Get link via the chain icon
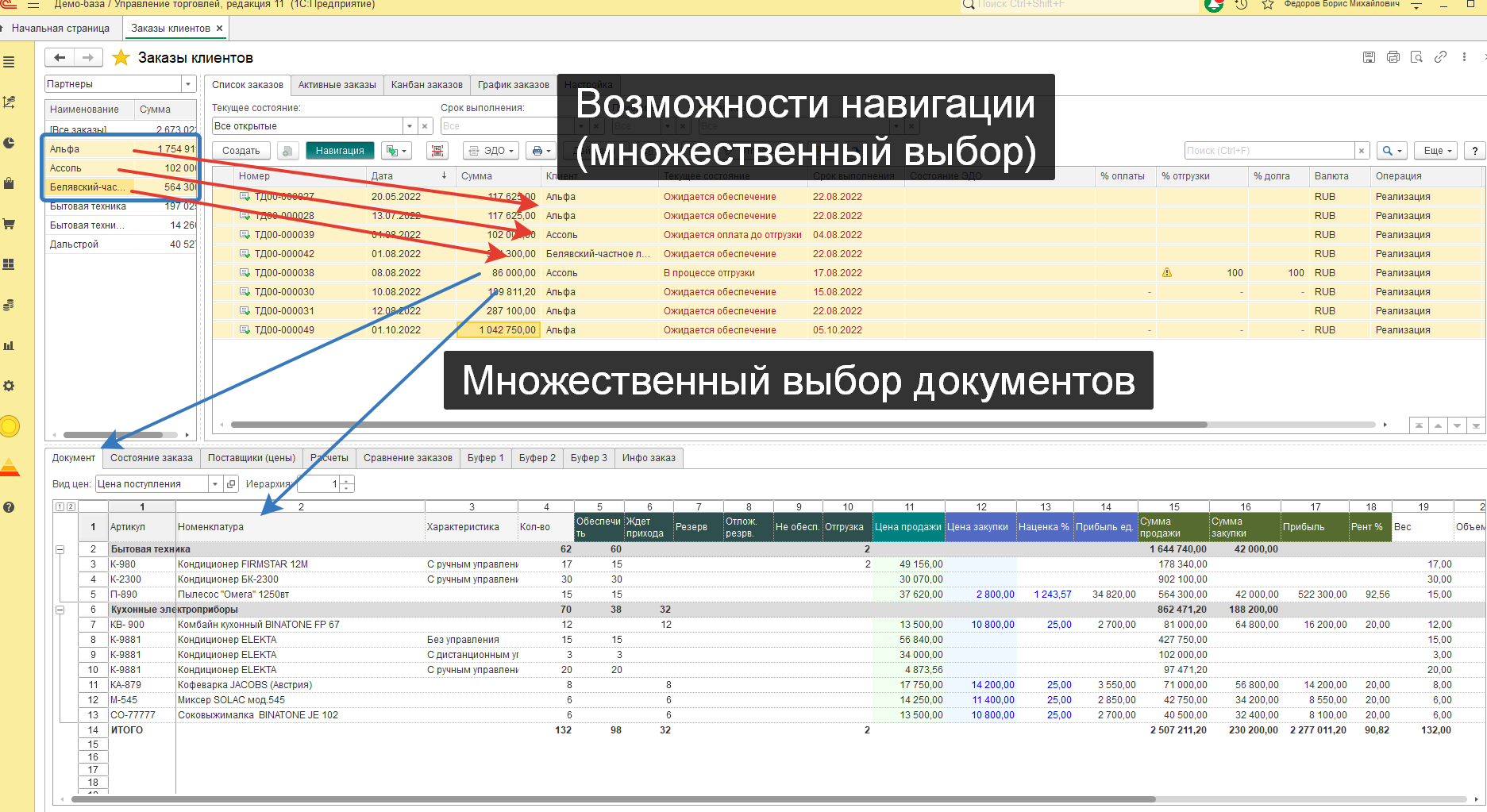Screen dimensions: 1487x812 pos(1440,57)
